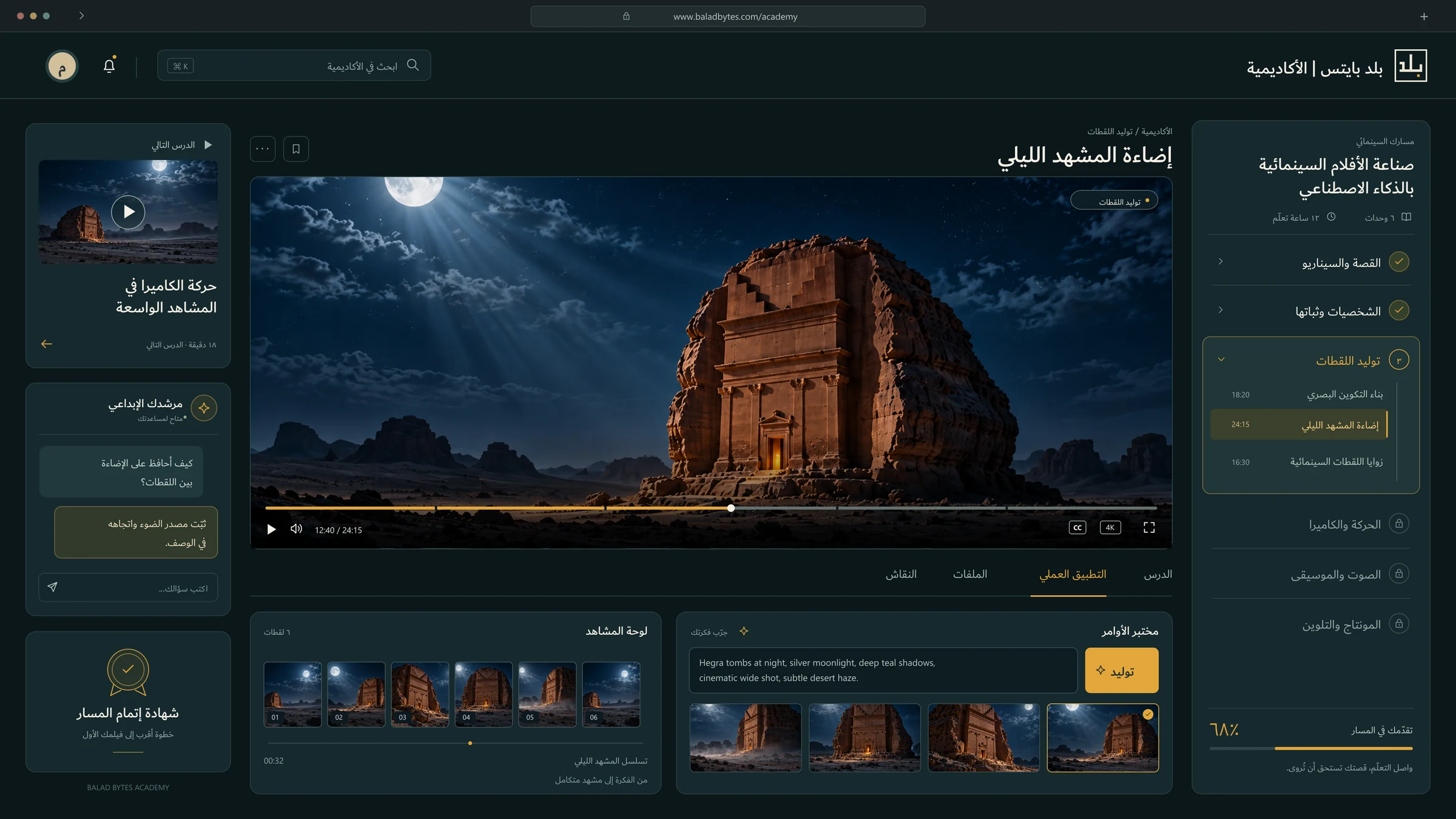Mute the video volume

(x=296, y=529)
